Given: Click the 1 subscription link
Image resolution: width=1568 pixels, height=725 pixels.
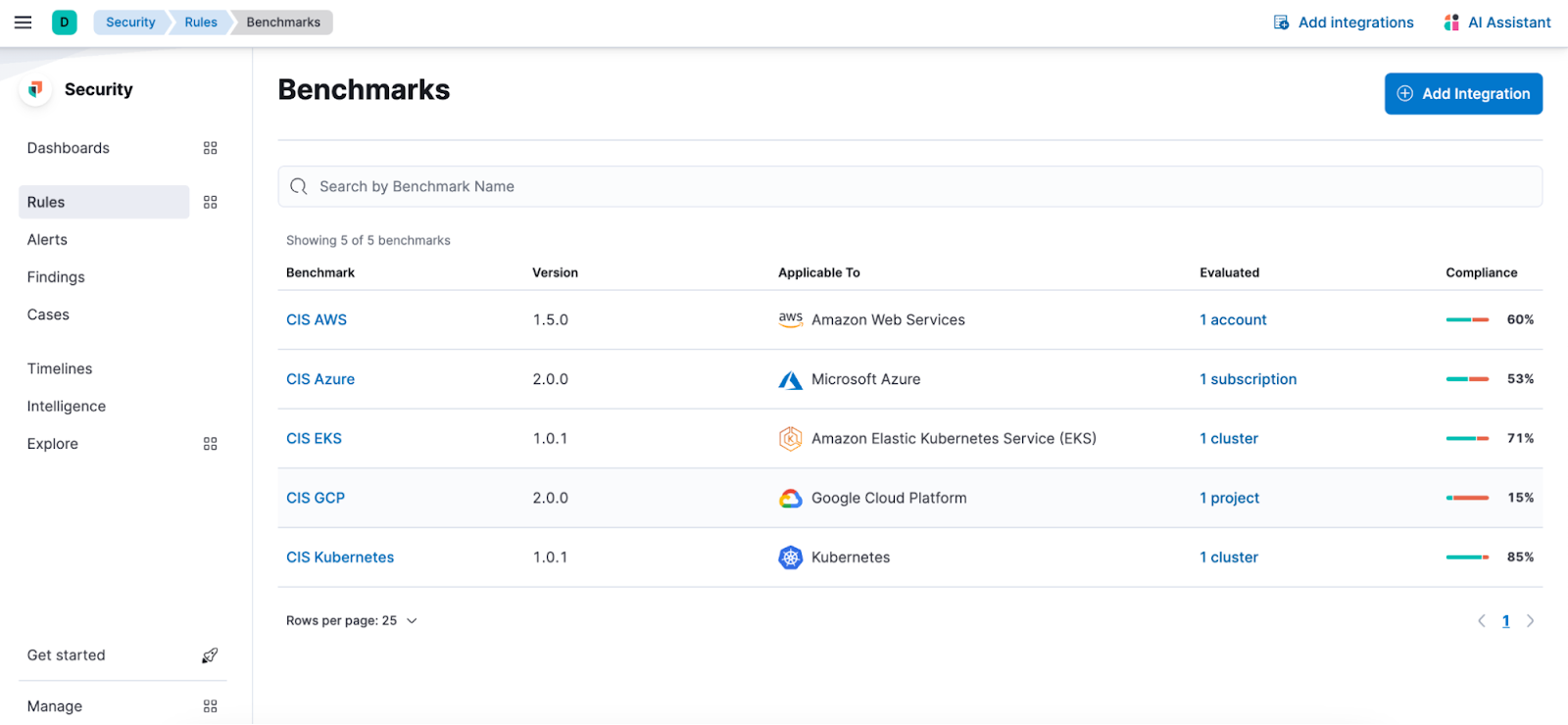Looking at the screenshot, I should (1248, 379).
